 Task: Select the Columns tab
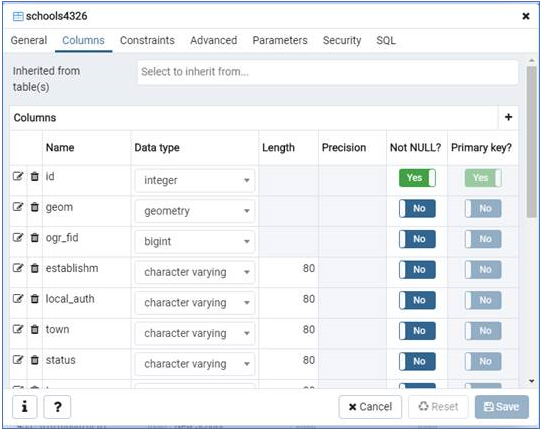click(83, 40)
